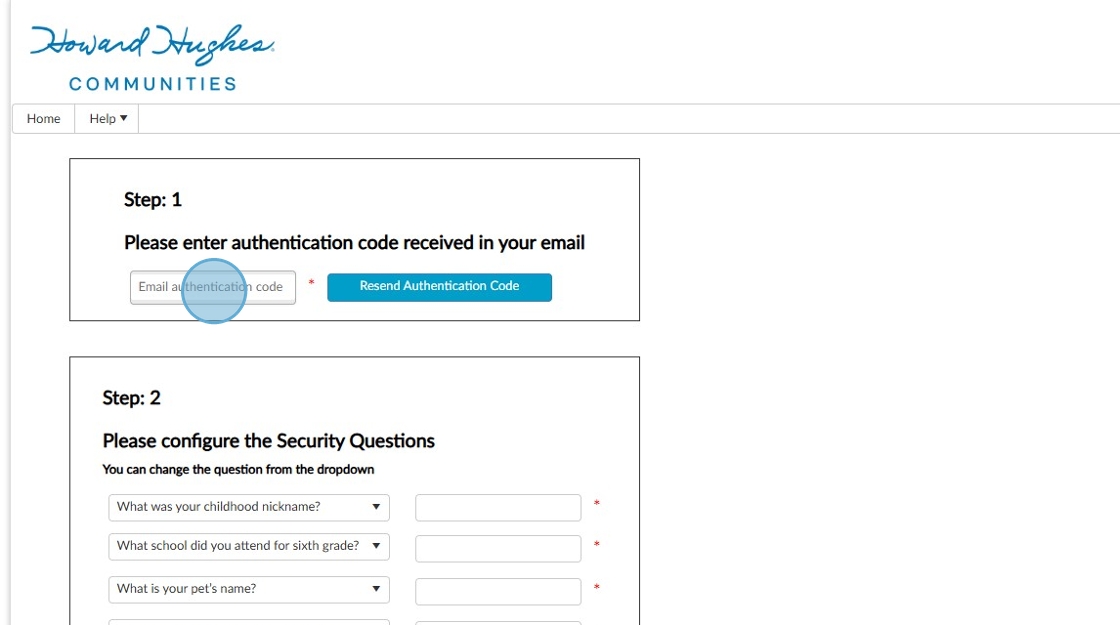Open the Help menu
The image size is (1120, 625).
105,118
